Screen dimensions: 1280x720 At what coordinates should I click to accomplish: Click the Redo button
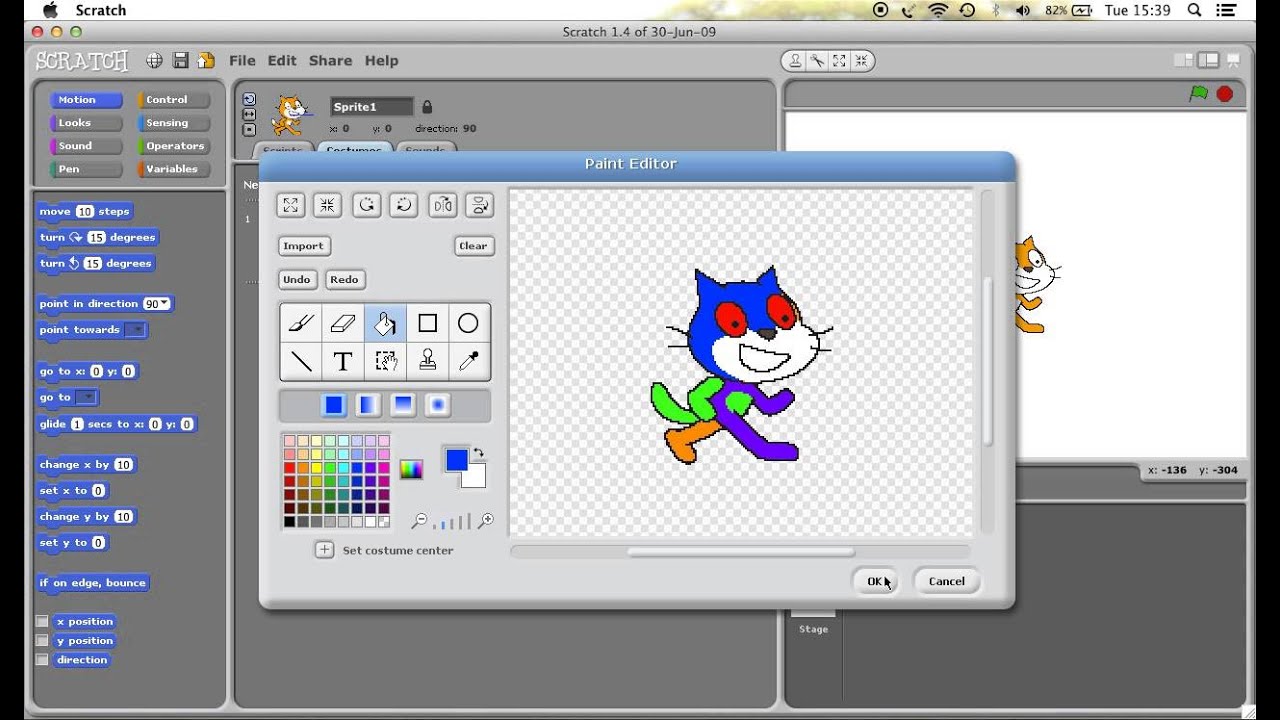(x=344, y=279)
